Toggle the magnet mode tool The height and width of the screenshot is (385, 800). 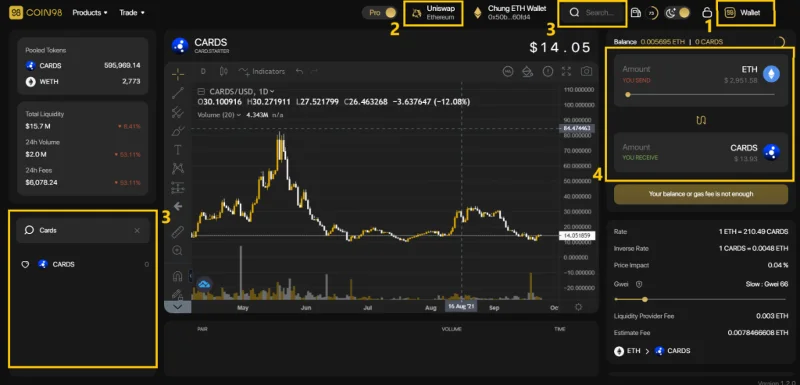coord(178,276)
